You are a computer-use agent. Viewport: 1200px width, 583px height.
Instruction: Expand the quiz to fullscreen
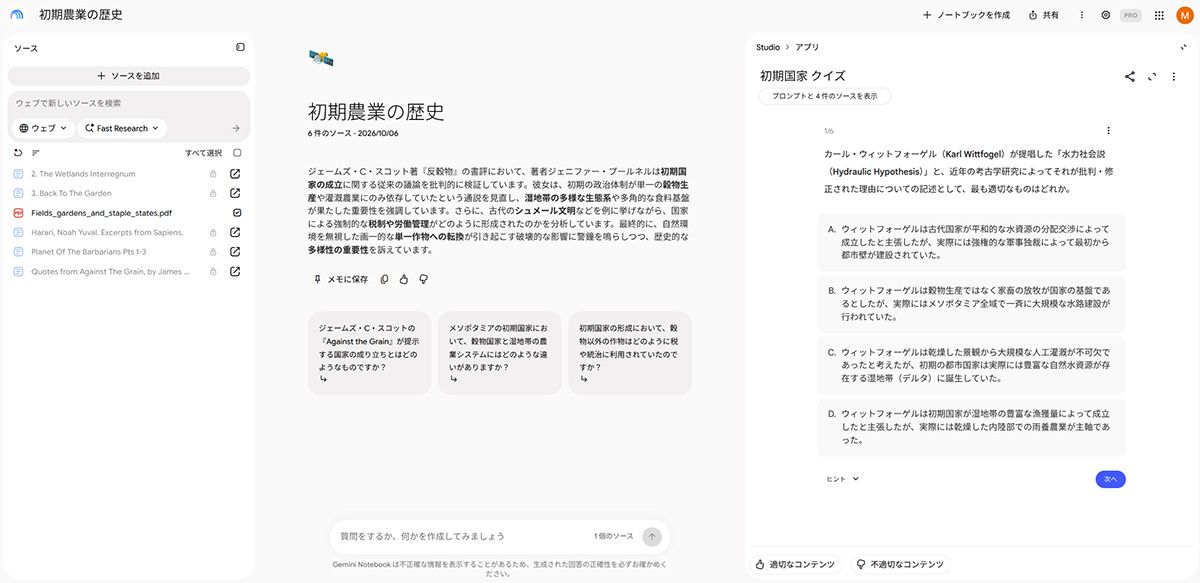[1152, 76]
